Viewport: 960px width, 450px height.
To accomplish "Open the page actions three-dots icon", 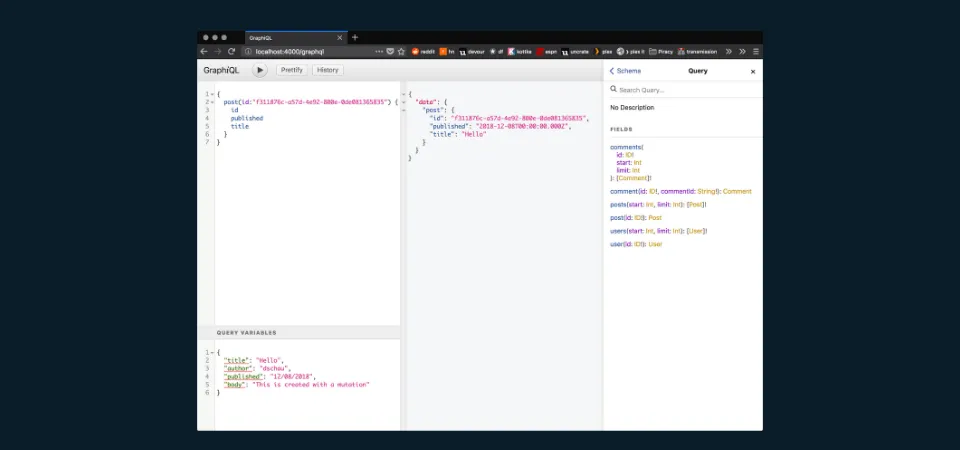I will click(379, 51).
